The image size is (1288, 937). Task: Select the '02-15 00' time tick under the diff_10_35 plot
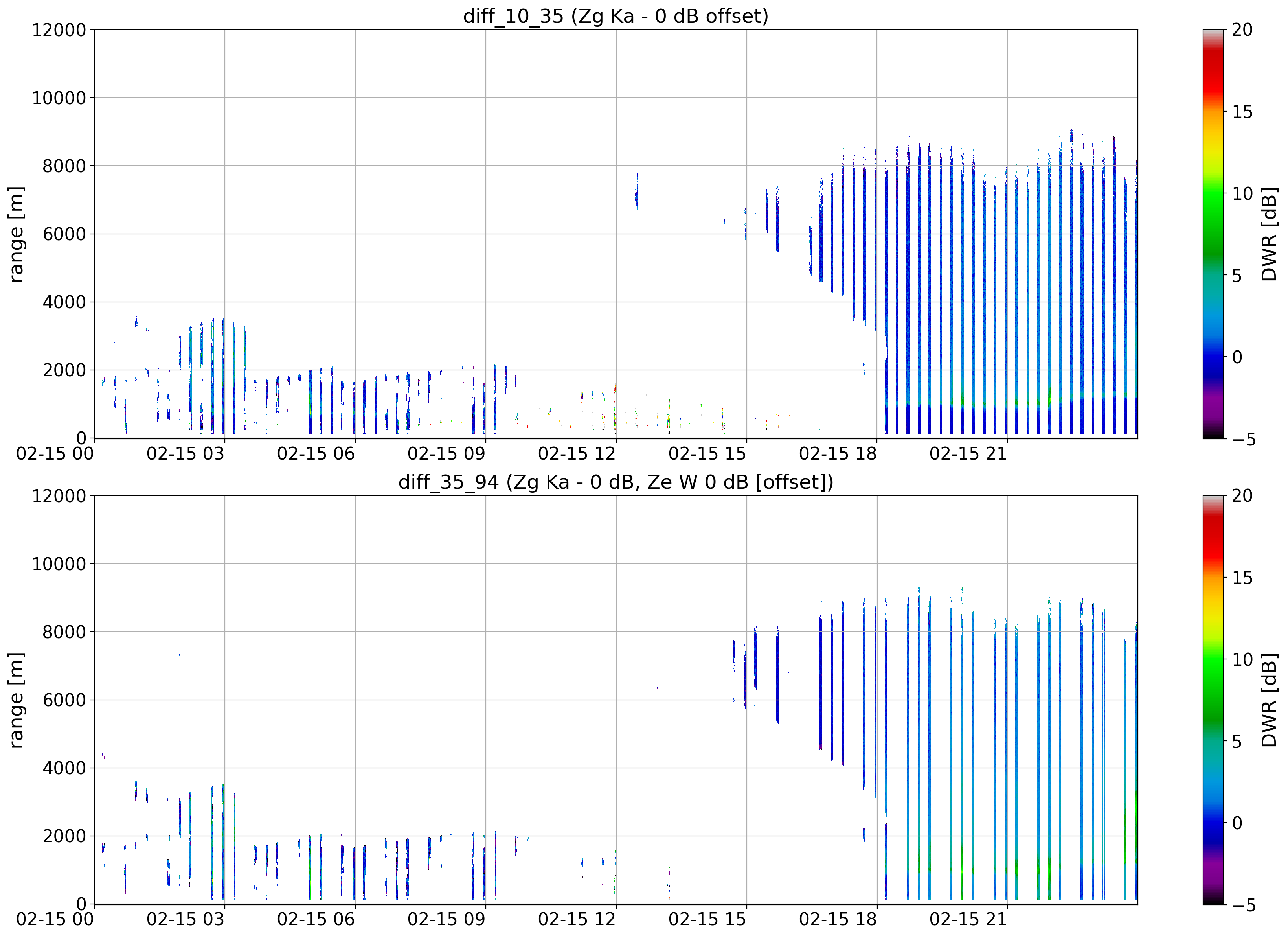pyautogui.click(x=55, y=454)
